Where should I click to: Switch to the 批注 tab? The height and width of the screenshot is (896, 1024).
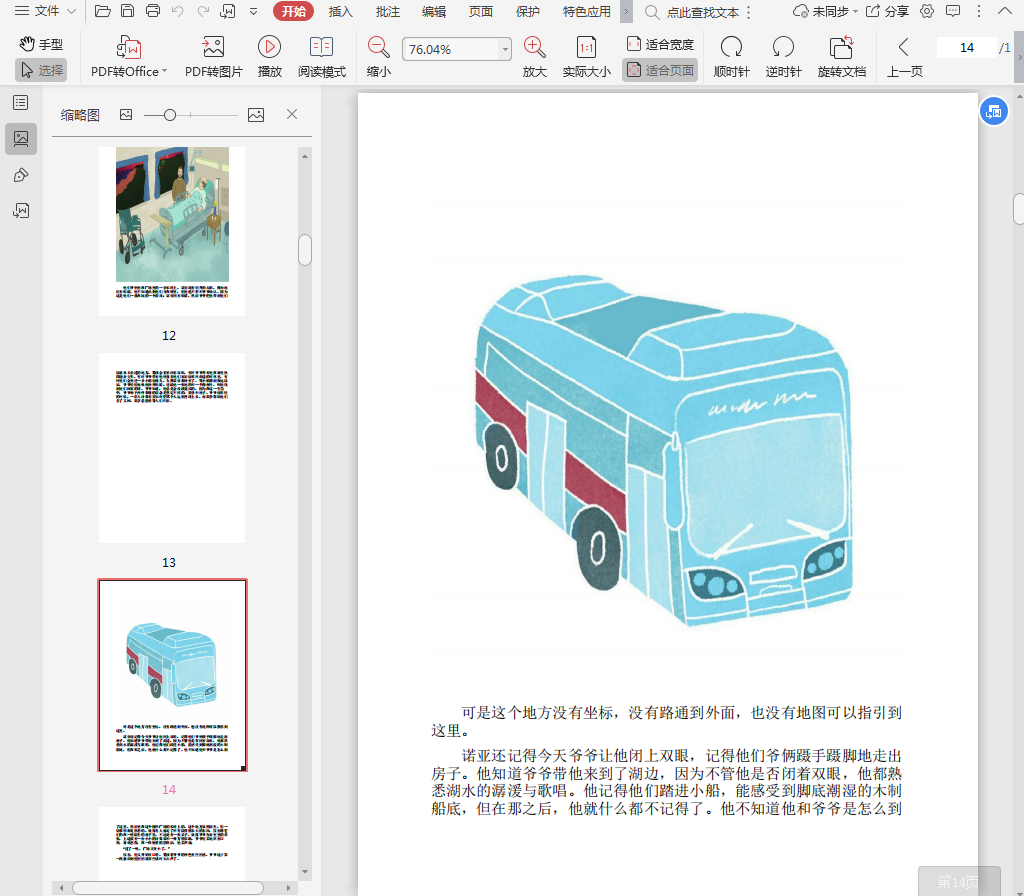(387, 12)
